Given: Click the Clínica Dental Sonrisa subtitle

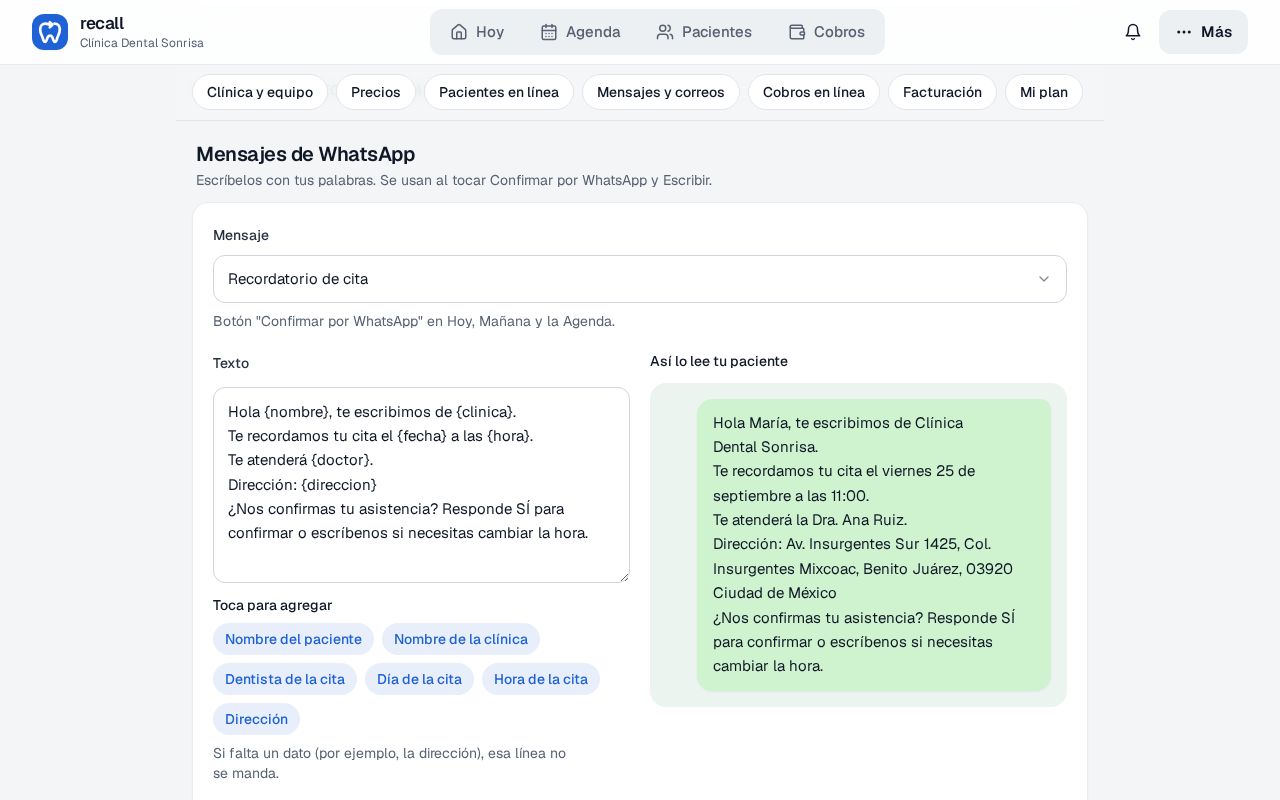Looking at the screenshot, I should pyautogui.click(x=142, y=43).
